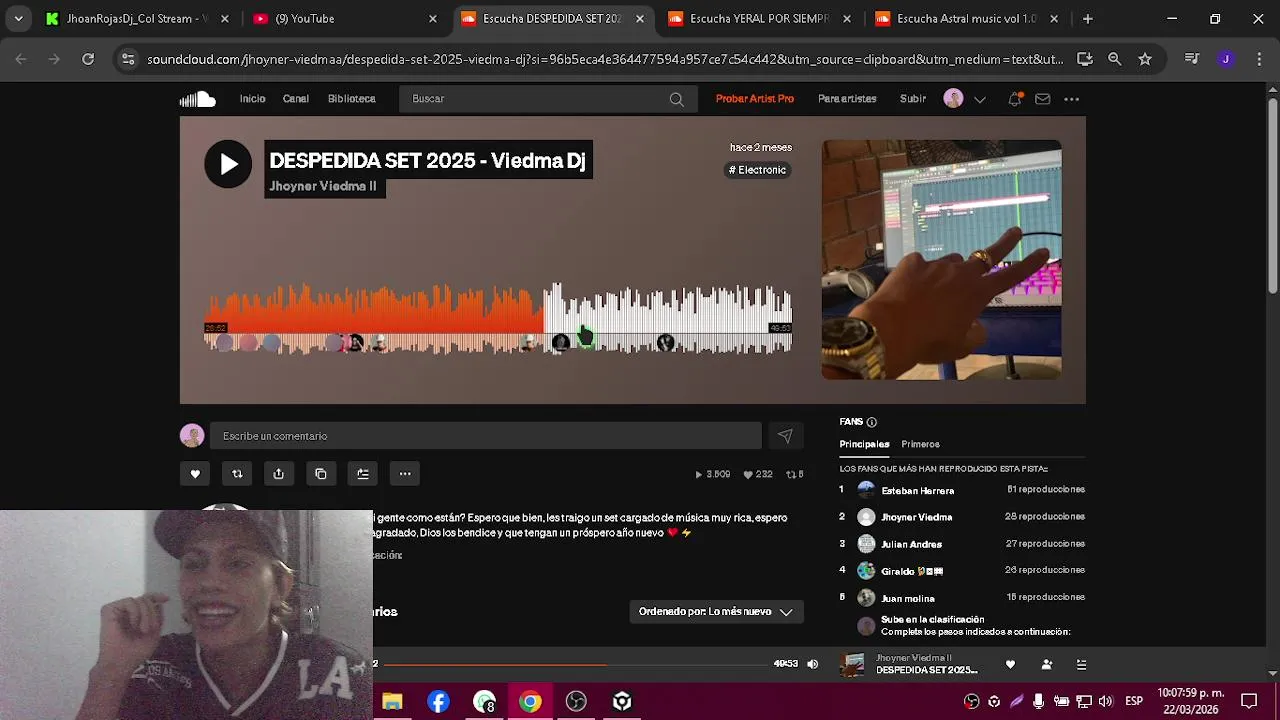Write a comment in 'Escribe un comentario' field
This screenshot has height=720, width=1280.
pos(485,436)
